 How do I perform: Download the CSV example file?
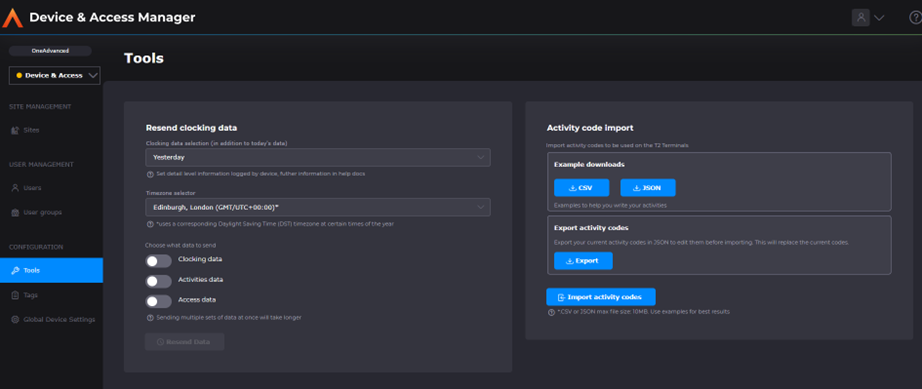pyautogui.click(x=582, y=188)
